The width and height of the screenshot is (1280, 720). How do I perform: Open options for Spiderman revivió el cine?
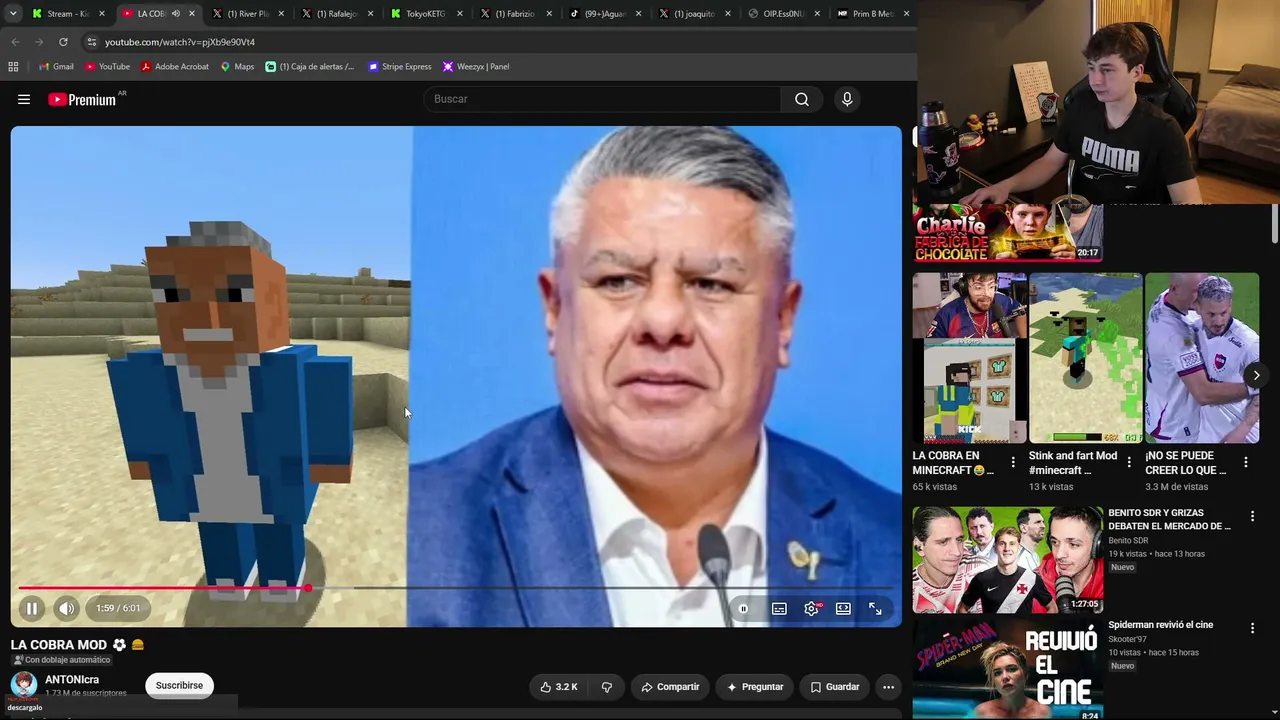pyautogui.click(x=1252, y=628)
